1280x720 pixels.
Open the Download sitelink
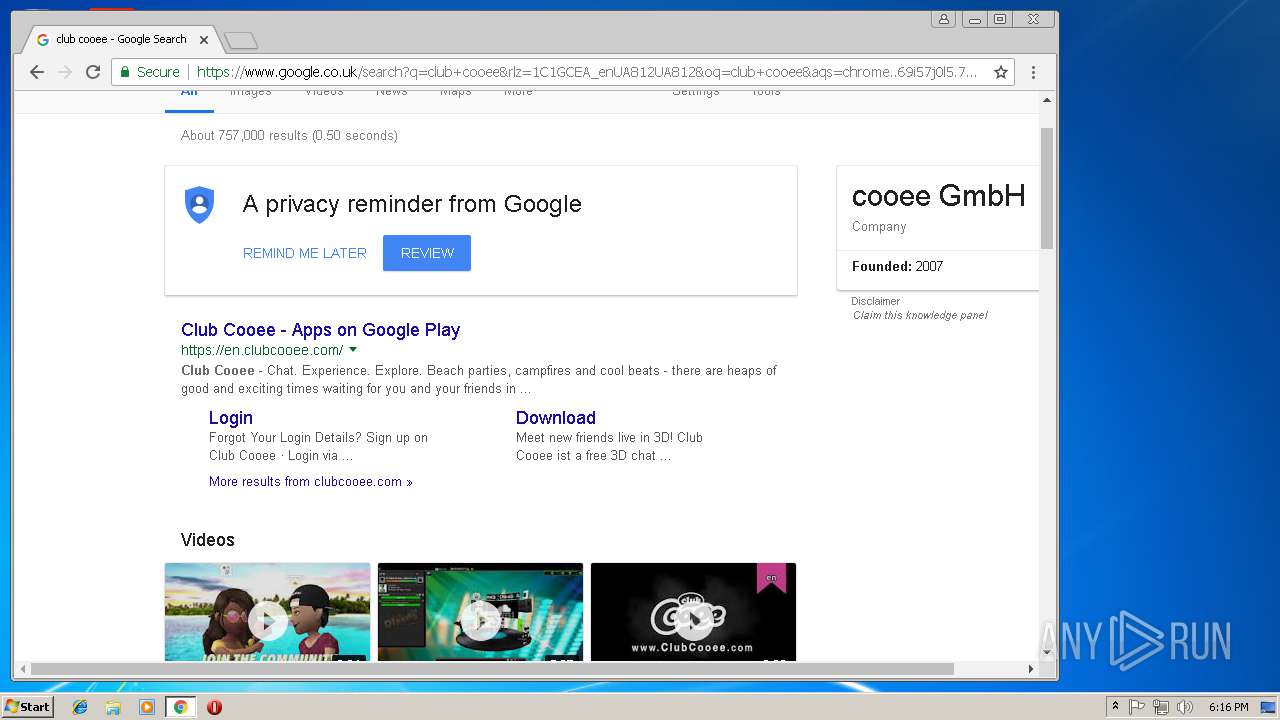556,418
